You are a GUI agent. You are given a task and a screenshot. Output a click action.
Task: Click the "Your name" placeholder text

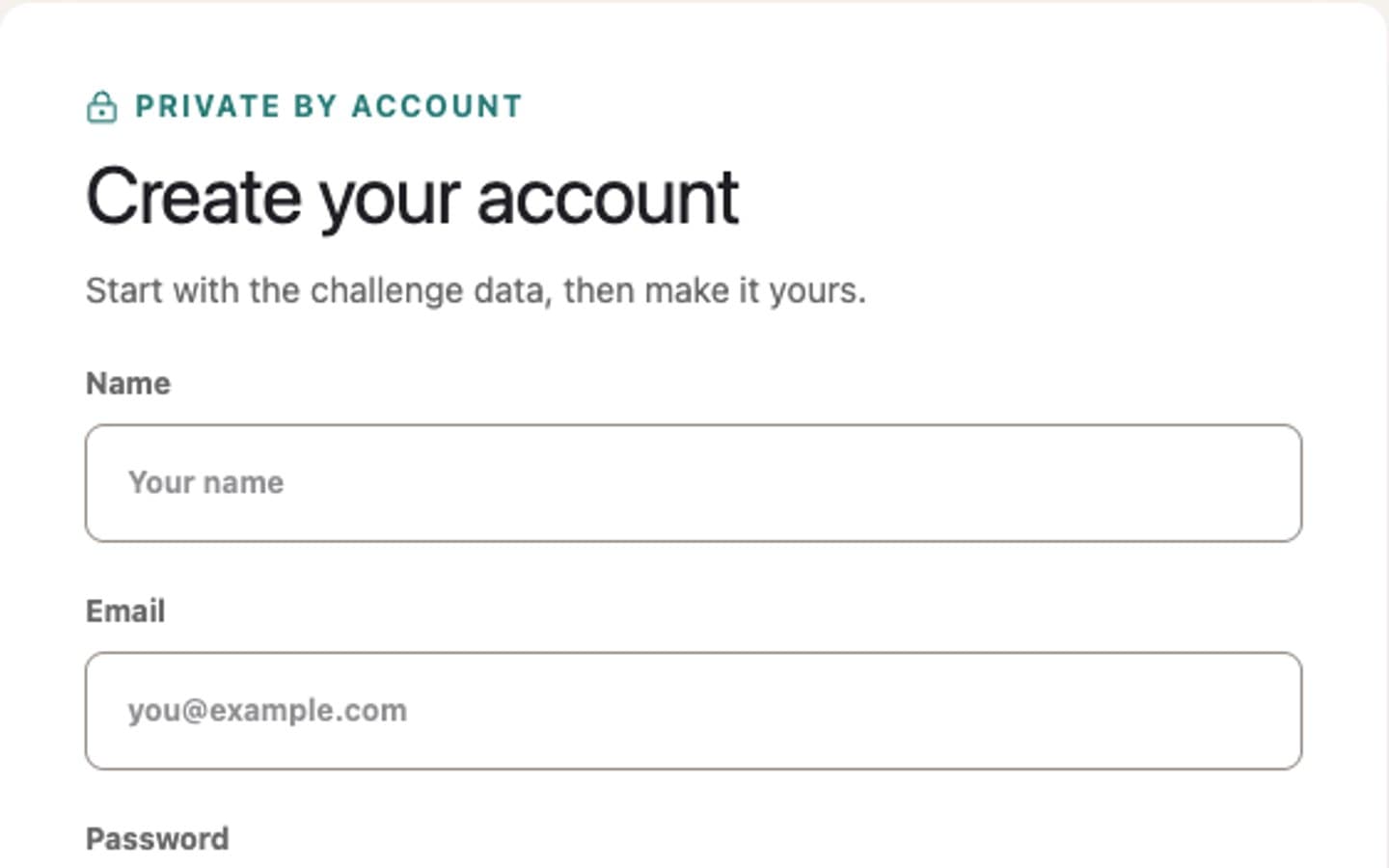coord(206,482)
